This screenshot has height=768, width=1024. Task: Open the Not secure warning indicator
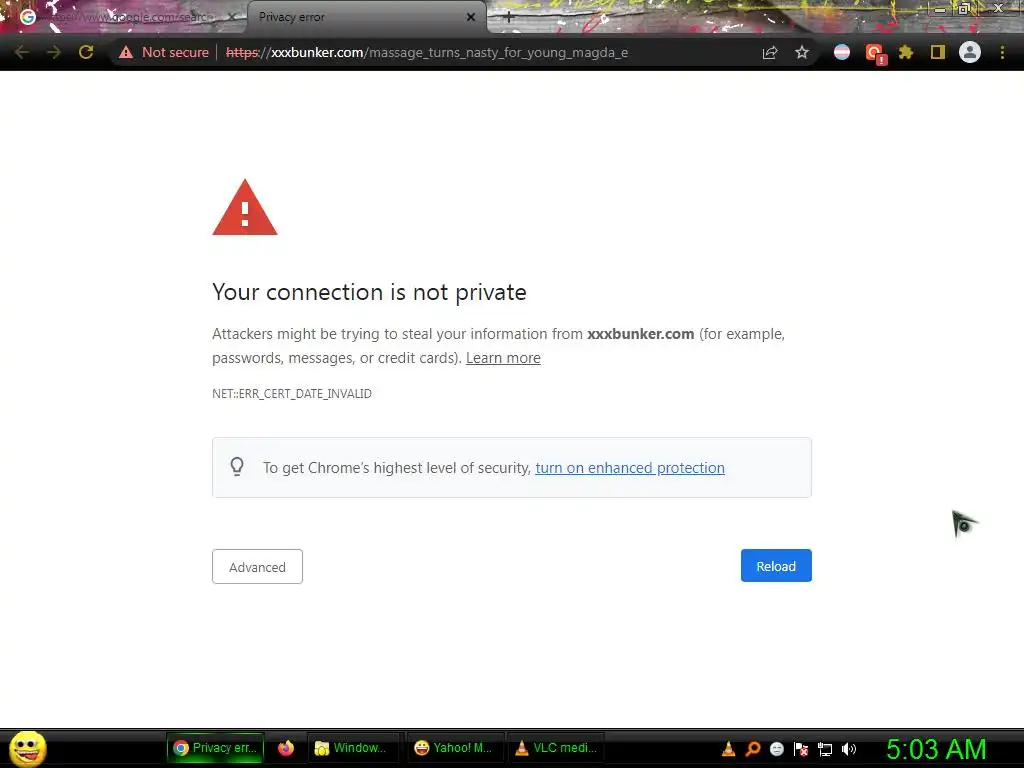tap(164, 52)
